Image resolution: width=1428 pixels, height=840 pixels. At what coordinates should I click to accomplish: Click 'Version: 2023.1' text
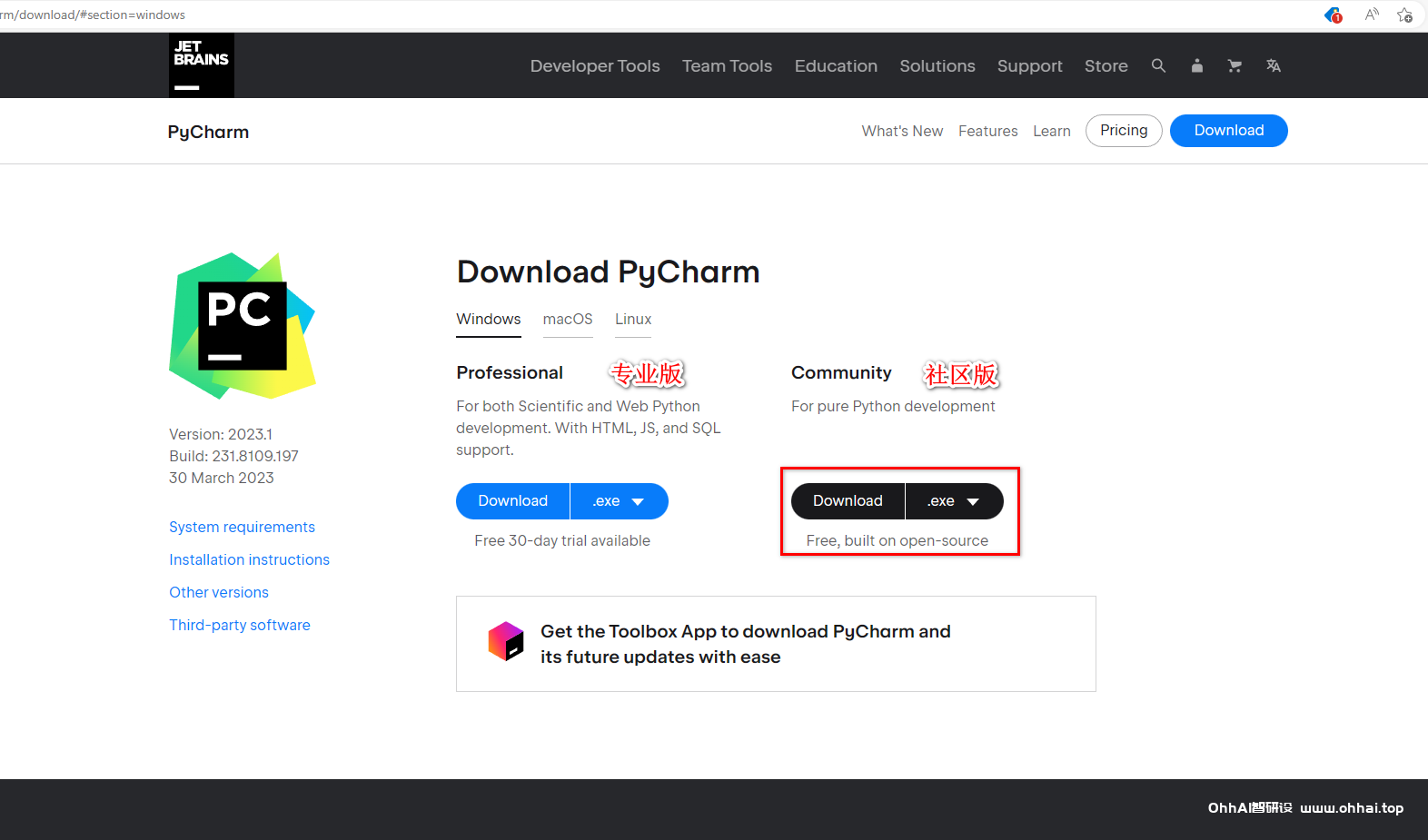click(x=221, y=434)
